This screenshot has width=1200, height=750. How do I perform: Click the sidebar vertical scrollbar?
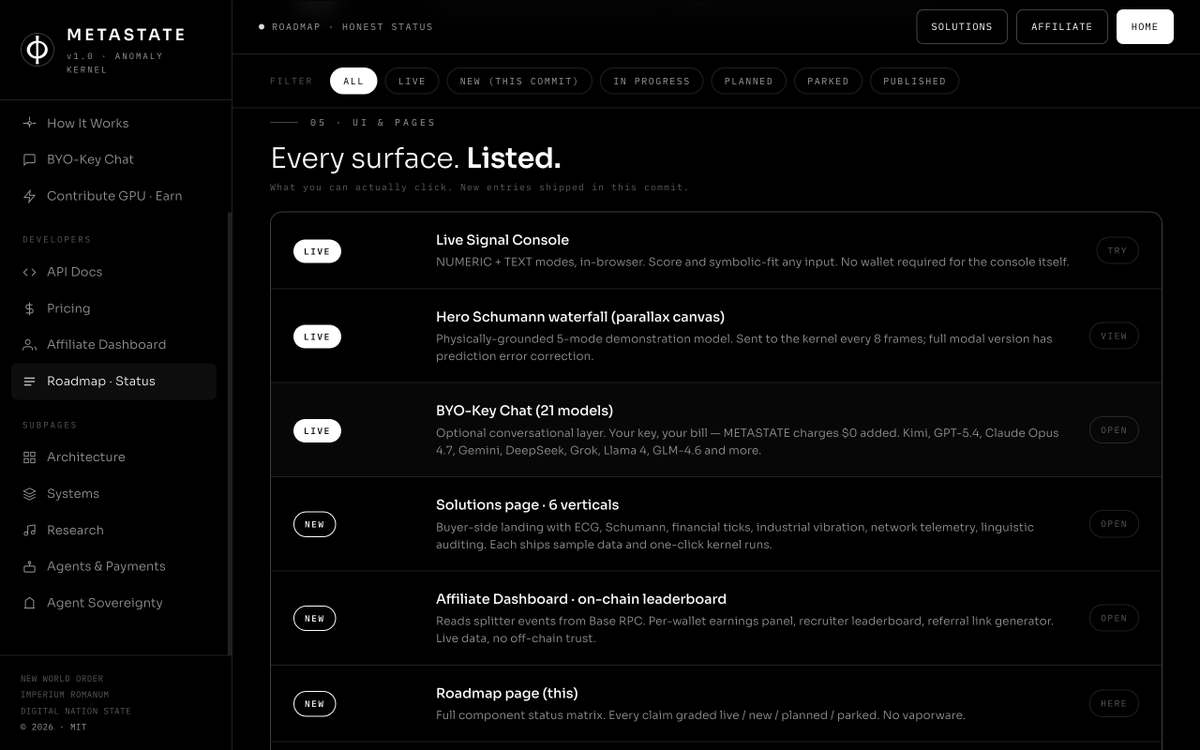tap(229, 433)
